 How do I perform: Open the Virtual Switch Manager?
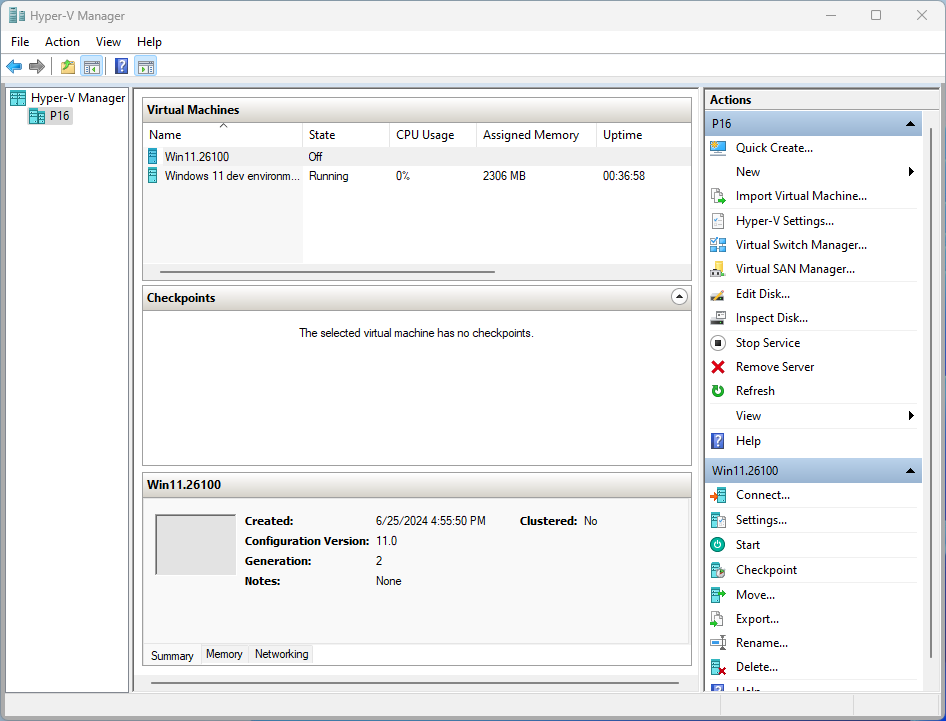point(800,244)
